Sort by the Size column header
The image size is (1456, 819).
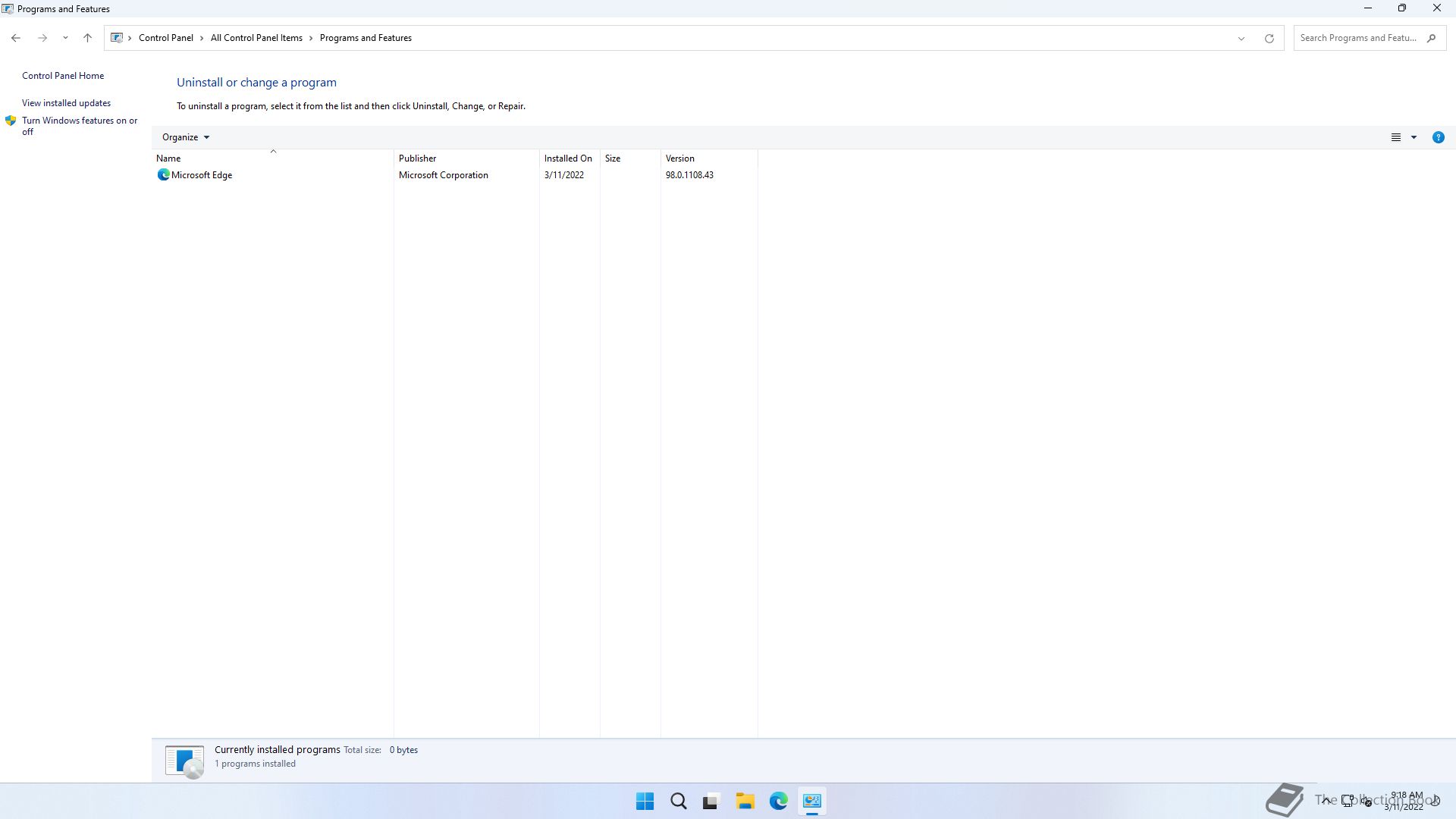(630, 158)
